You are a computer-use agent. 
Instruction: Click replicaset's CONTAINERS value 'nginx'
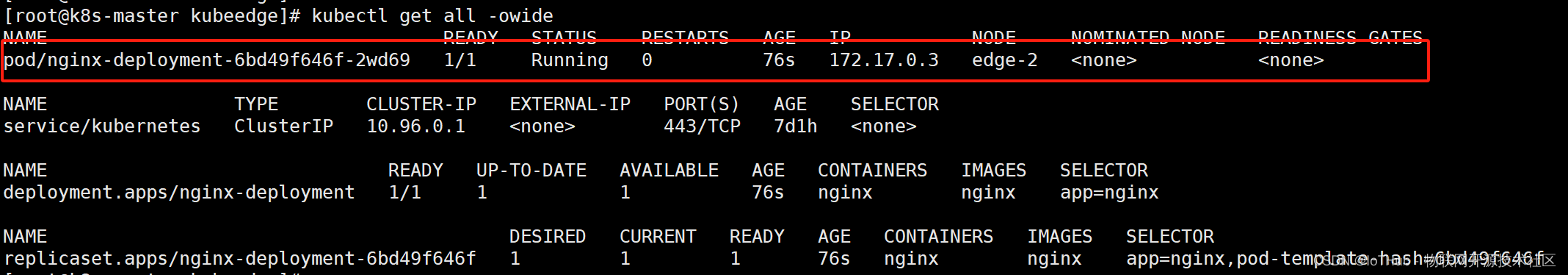[911, 259]
